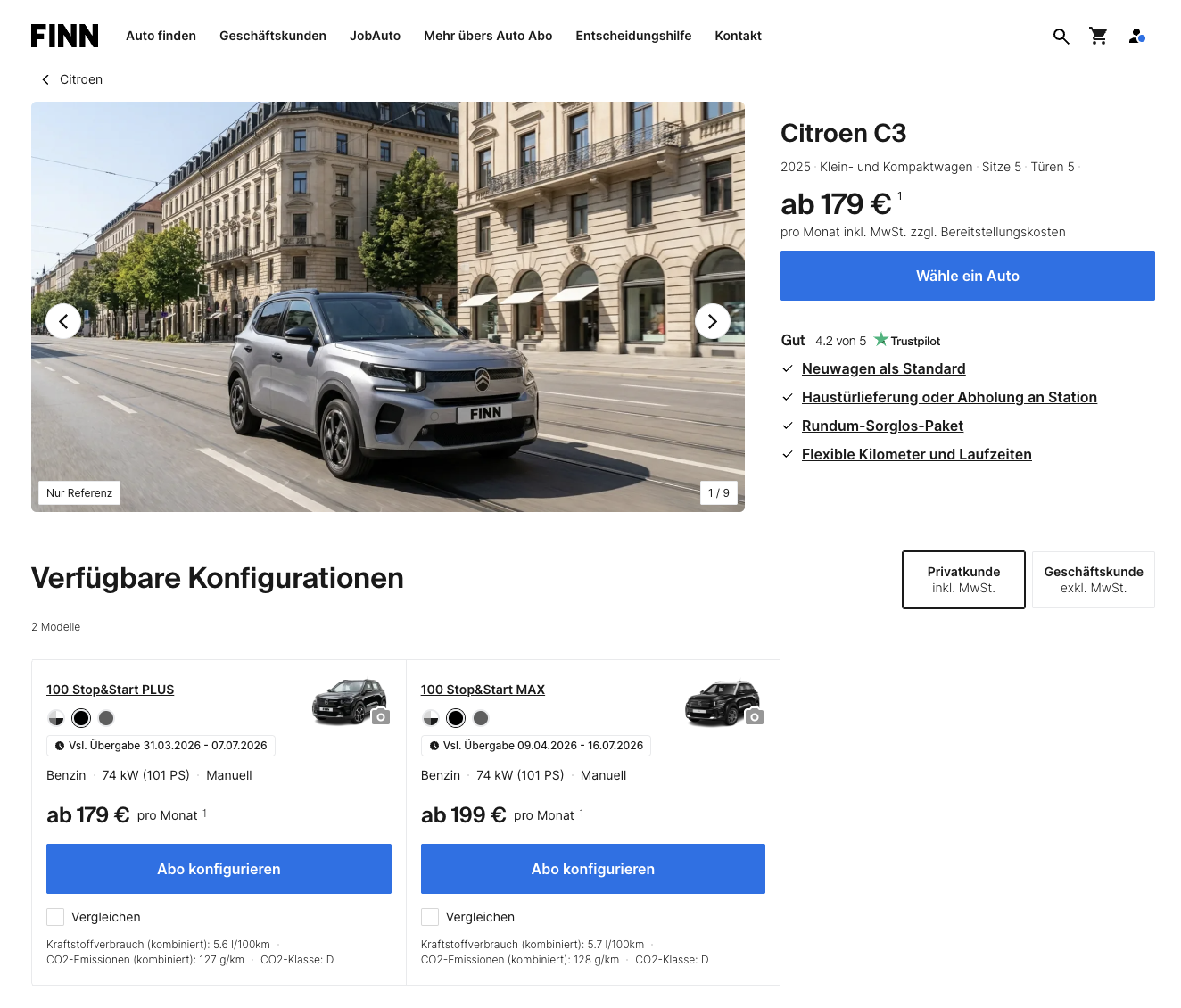
Task: Open Trustpilot rating
Action: pos(906,341)
